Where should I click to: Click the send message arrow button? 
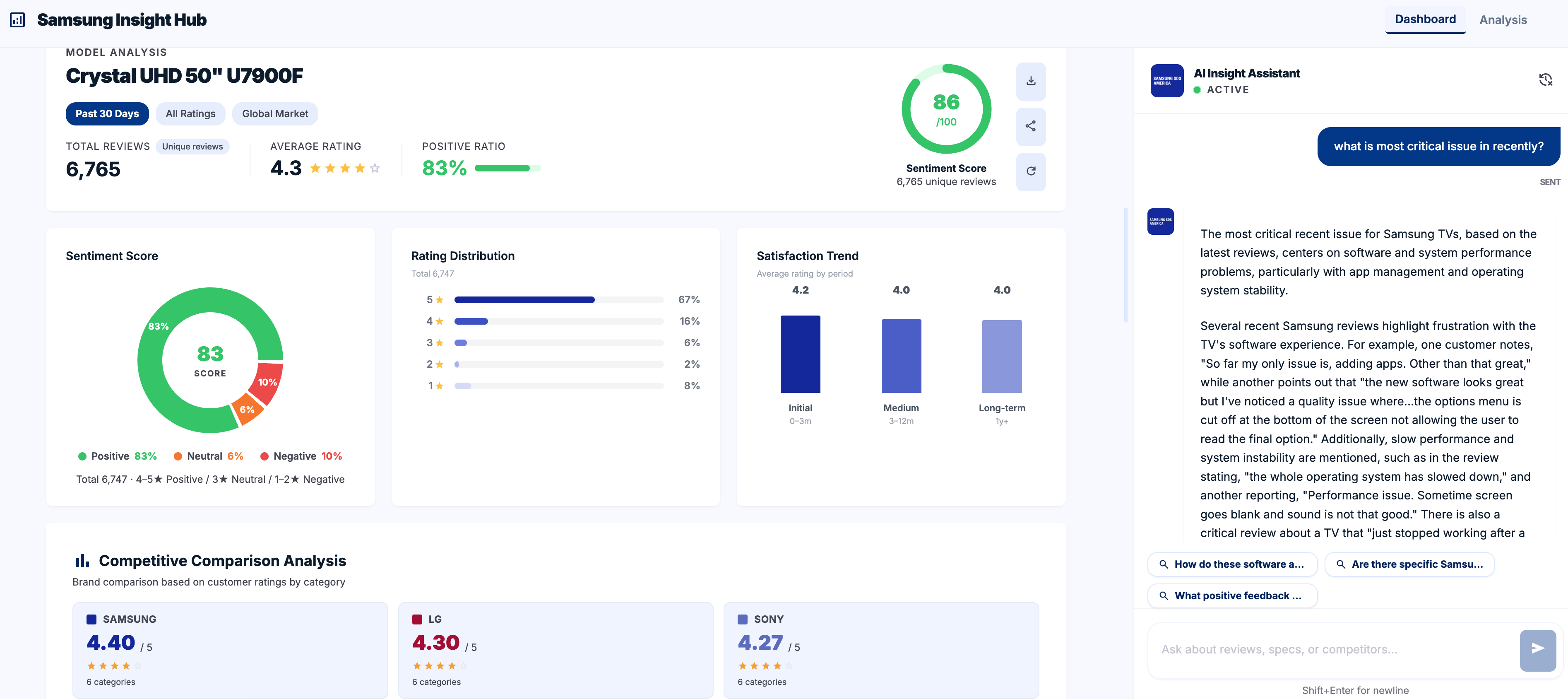pyautogui.click(x=1537, y=650)
